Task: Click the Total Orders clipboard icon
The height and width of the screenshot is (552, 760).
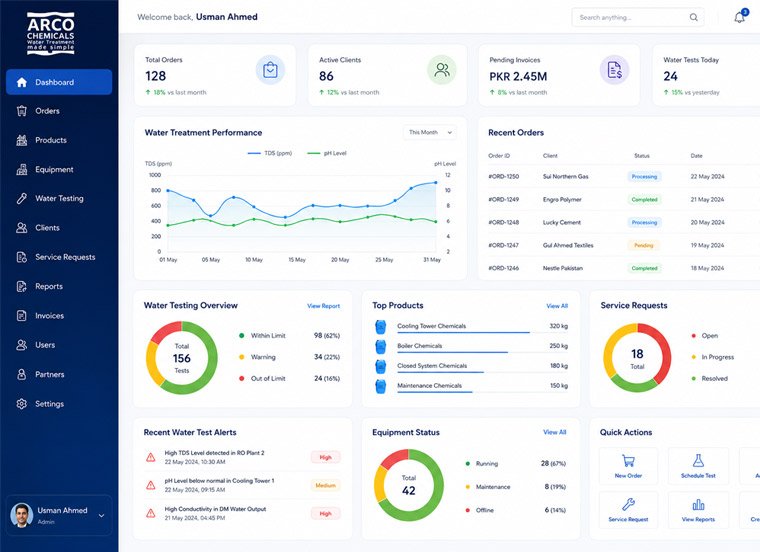Action: 270,70
